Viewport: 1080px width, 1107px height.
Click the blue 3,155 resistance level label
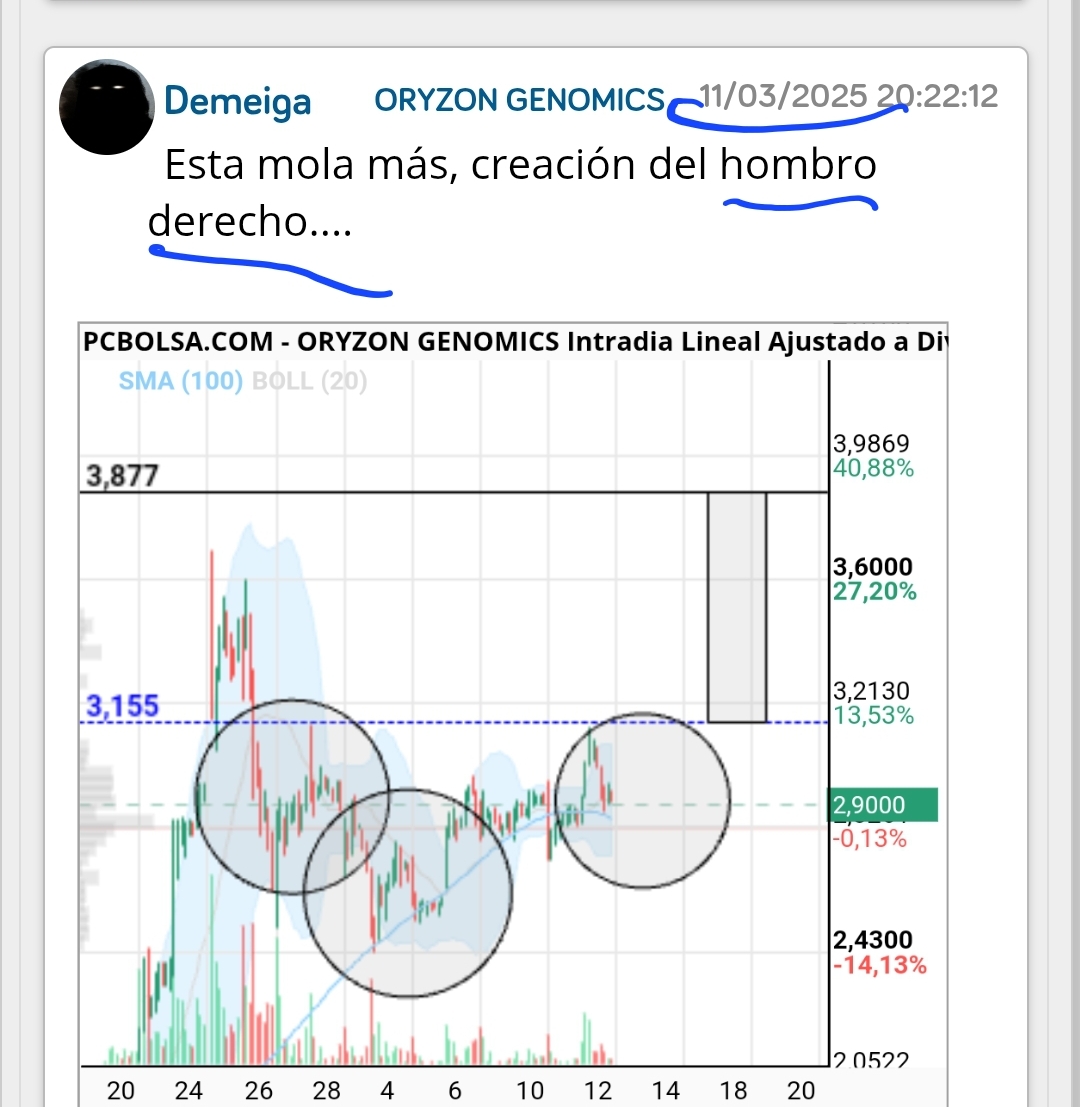[122, 705]
